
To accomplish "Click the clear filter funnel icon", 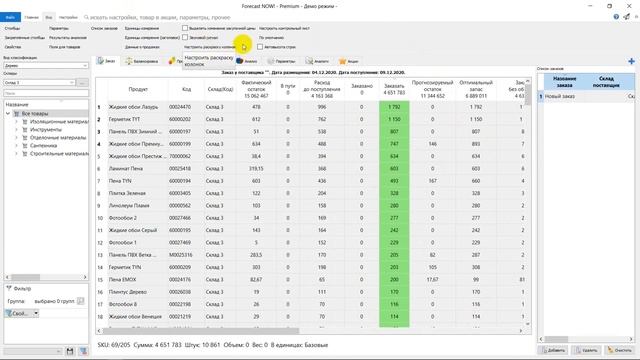I will pyautogui.click(x=83, y=351).
